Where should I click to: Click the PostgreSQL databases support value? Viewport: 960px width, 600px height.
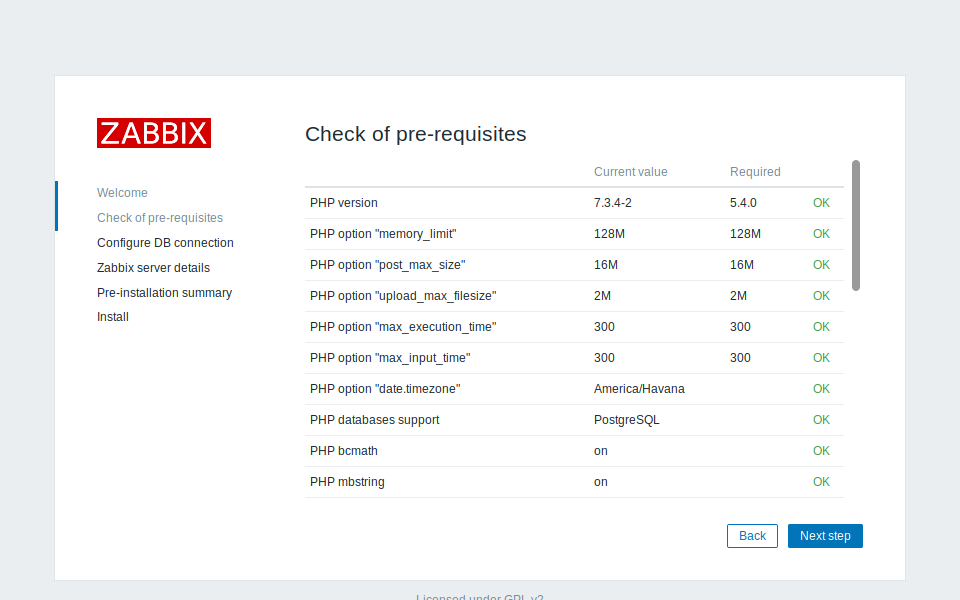point(626,420)
